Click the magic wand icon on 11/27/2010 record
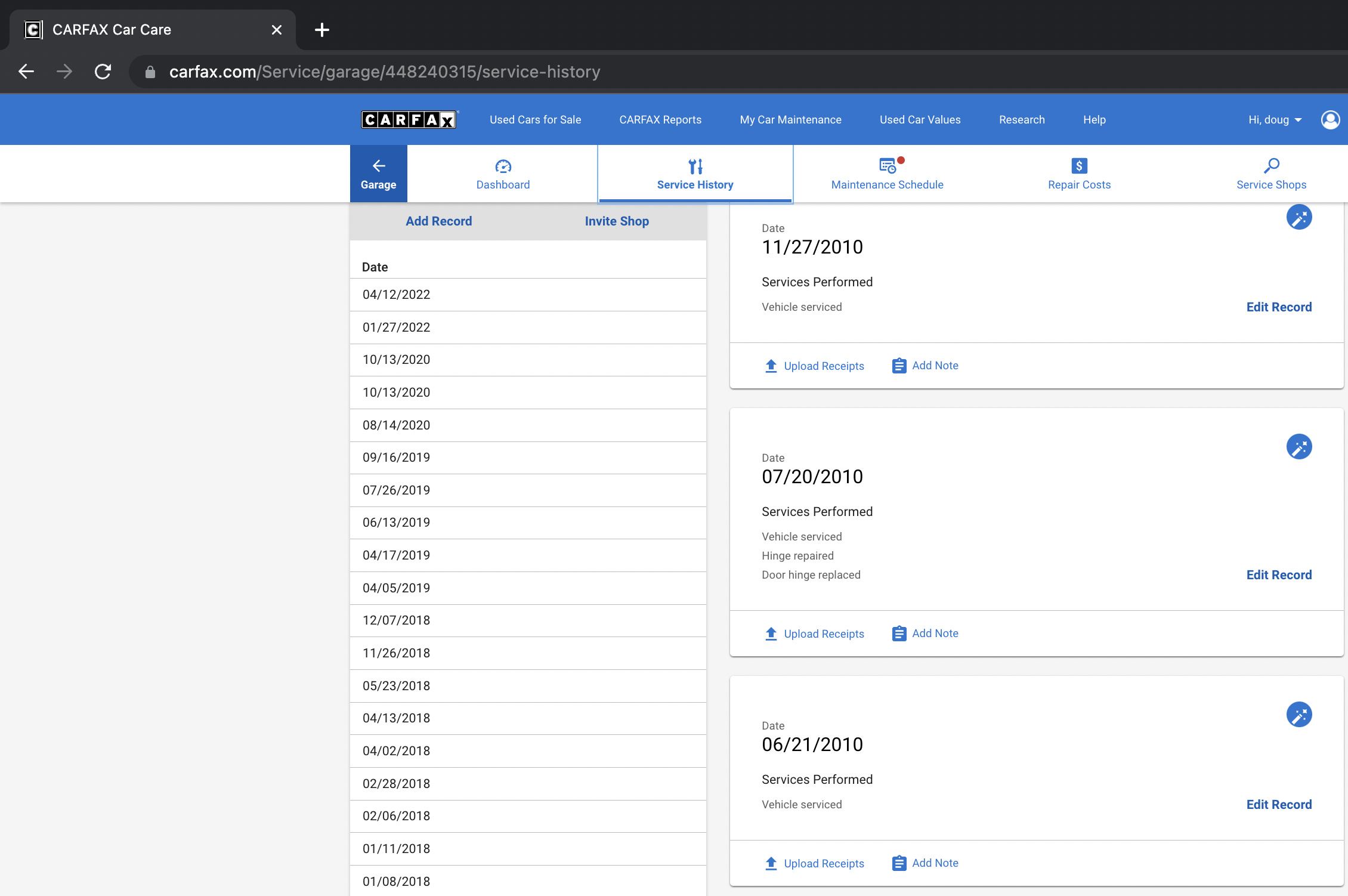Viewport: 1348px width, 896px height. pos(1299,217)
